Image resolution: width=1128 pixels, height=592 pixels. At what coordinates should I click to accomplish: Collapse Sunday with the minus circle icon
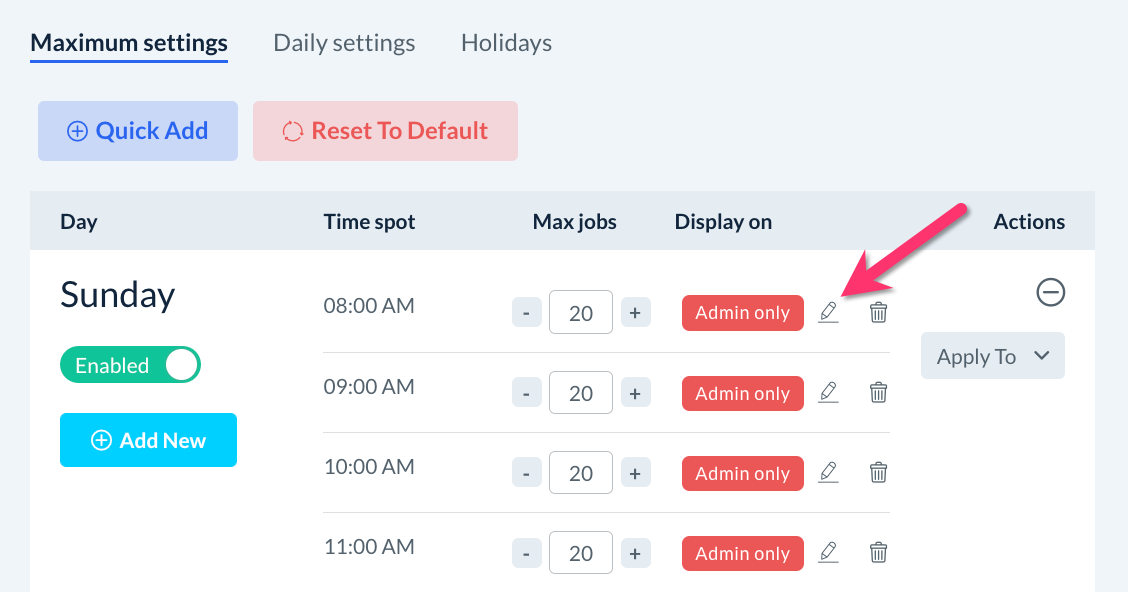1050,292
